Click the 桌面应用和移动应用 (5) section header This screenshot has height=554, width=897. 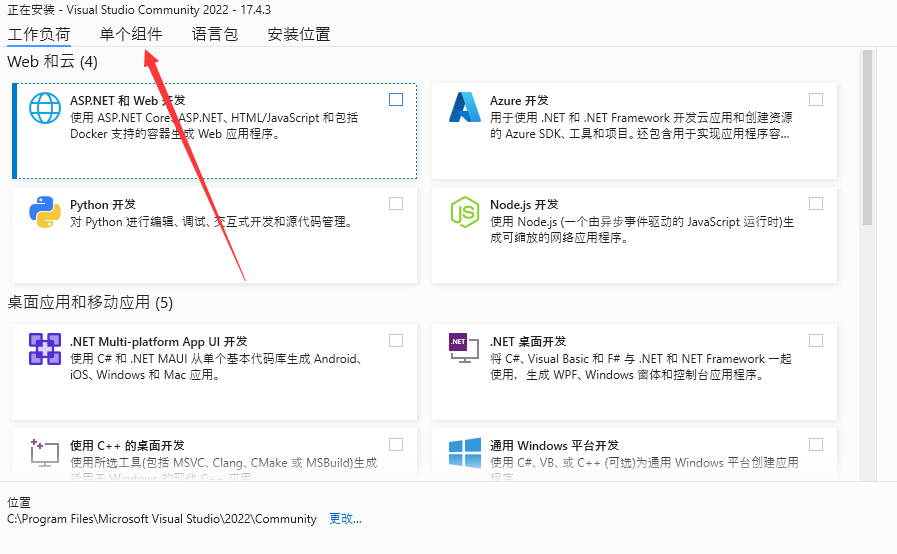(90, 302)
